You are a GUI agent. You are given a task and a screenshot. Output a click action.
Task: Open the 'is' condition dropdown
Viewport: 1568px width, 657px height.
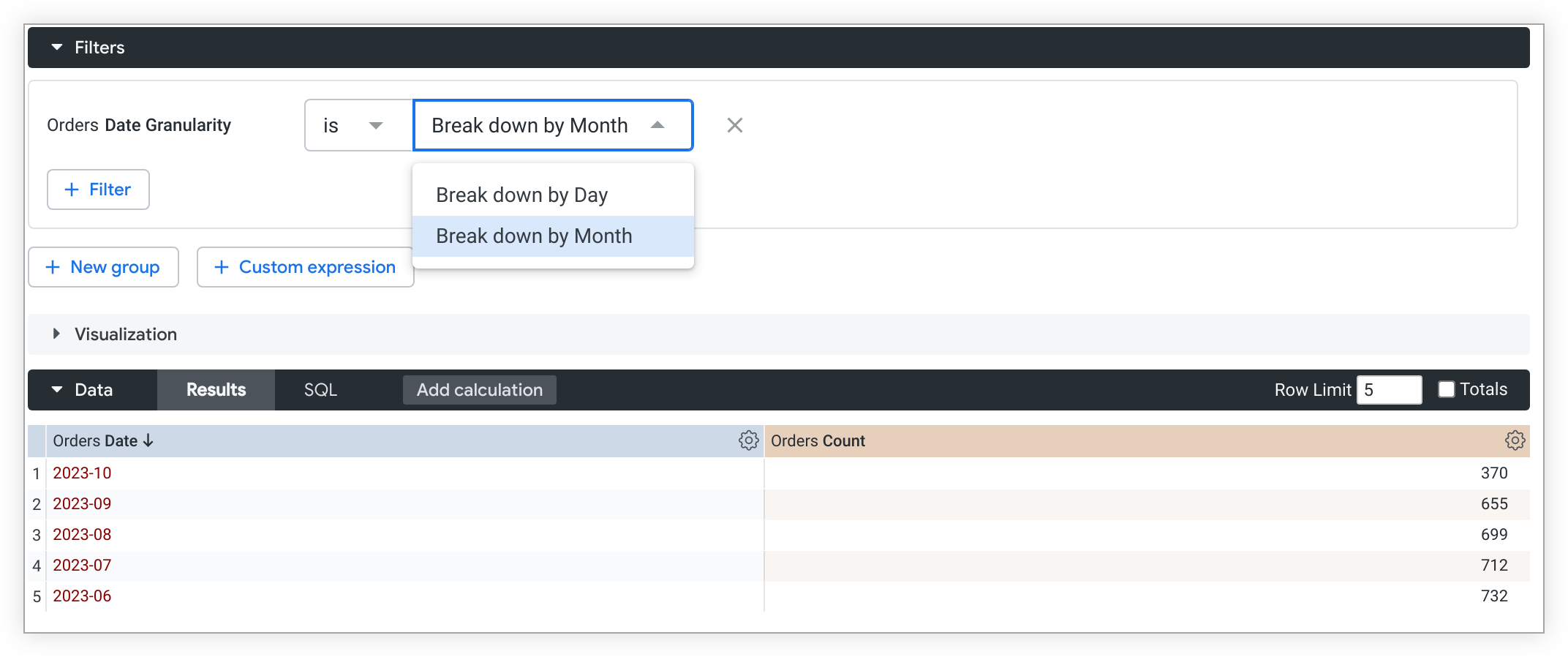pos(358,125)
